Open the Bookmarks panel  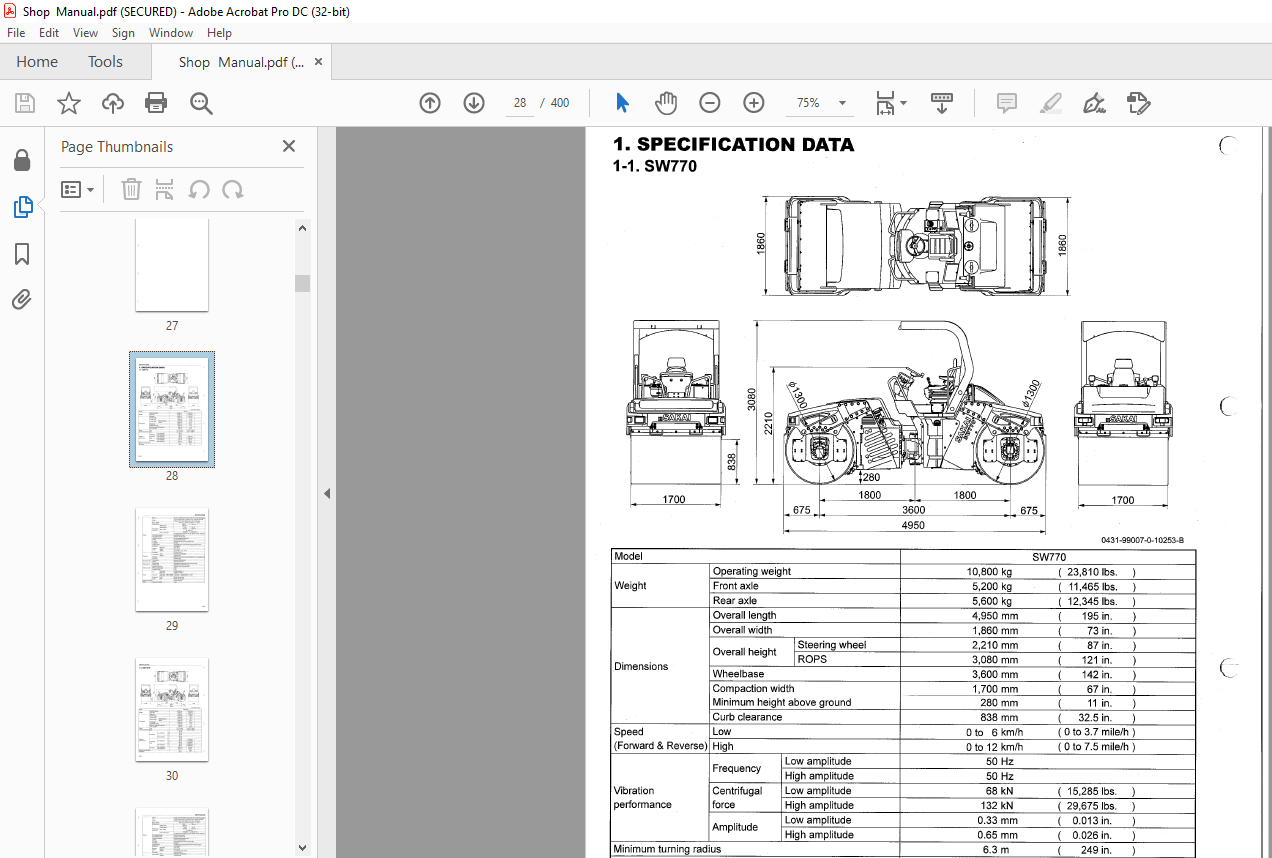point(22,254)
